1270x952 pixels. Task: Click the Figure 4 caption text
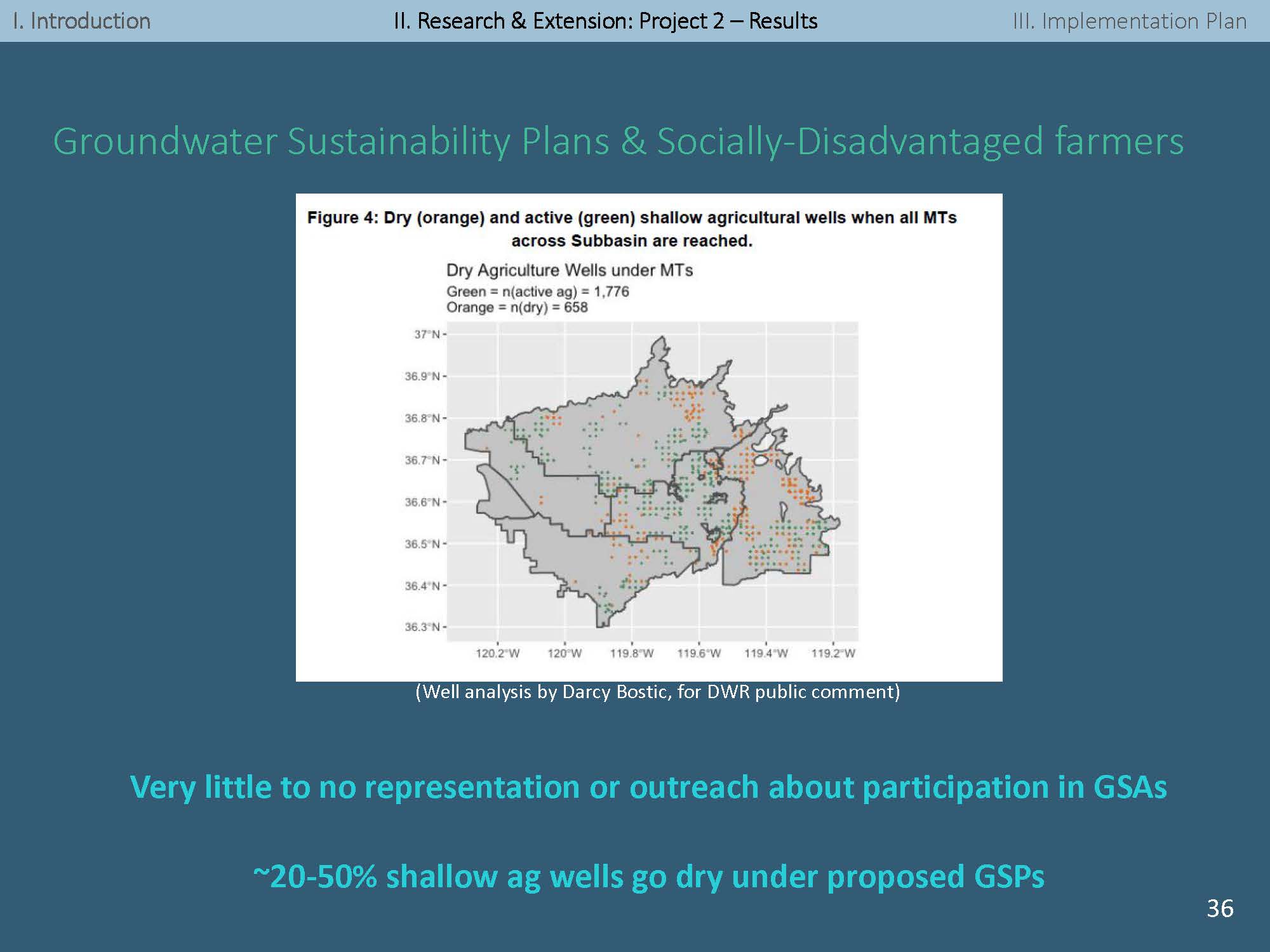click(632, 229)
